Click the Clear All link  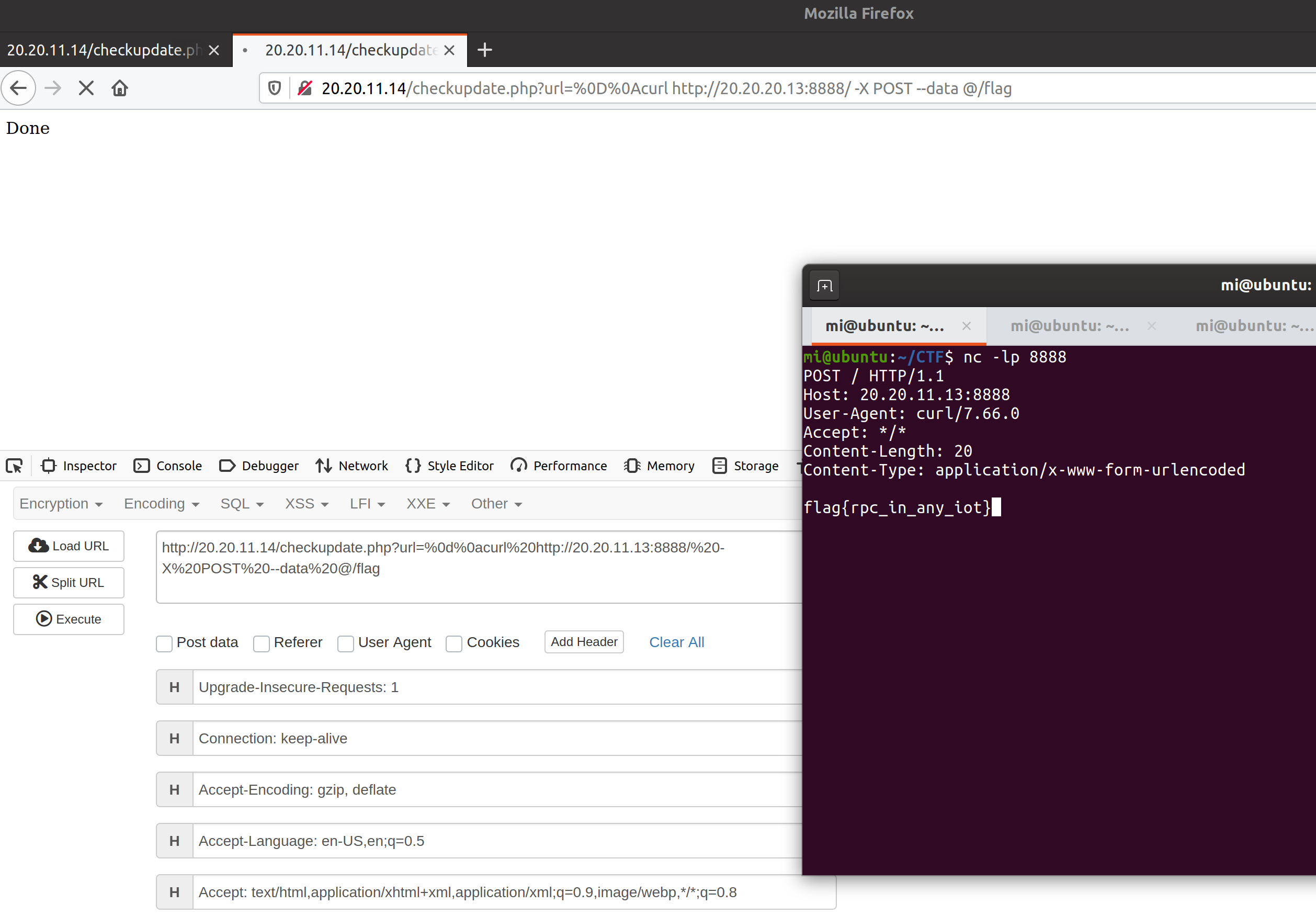[676, 642]
